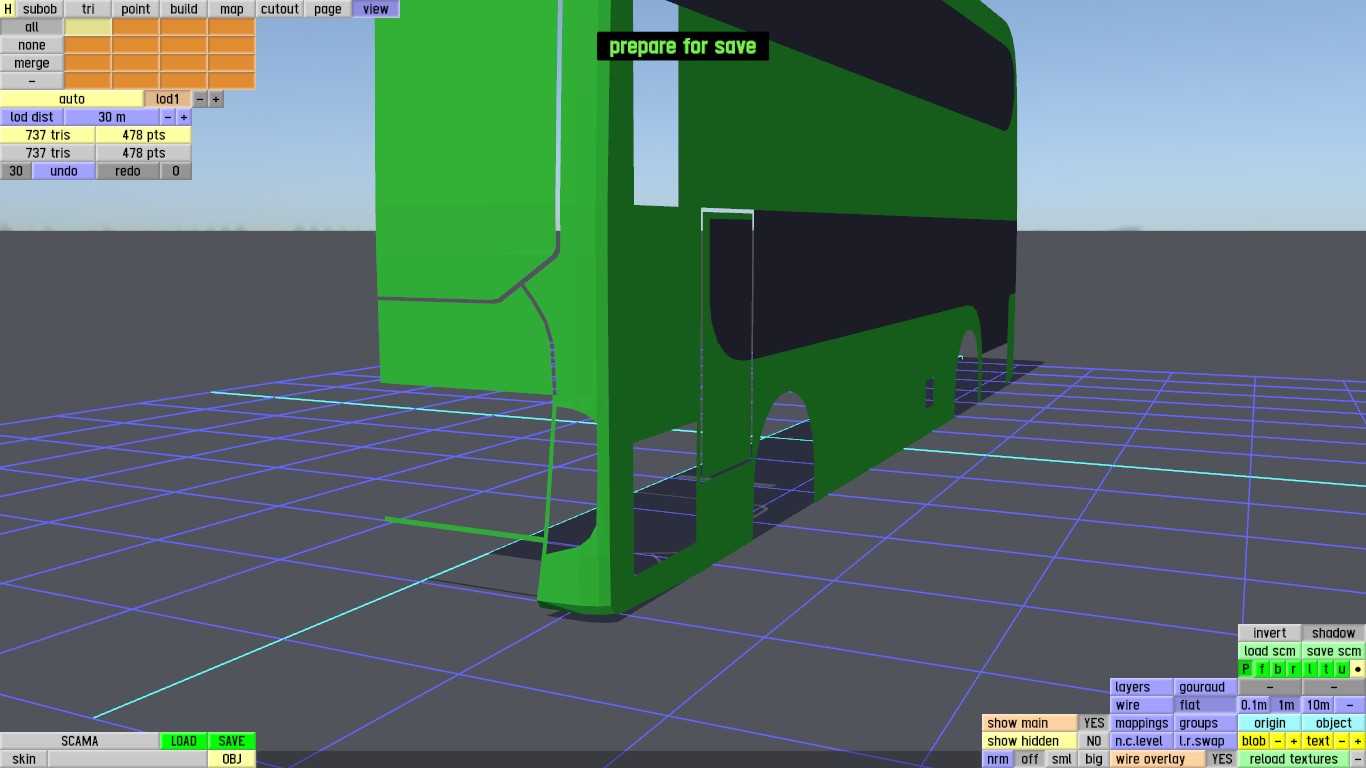1366x768 pixels.
Task: Switch to the f (front) view
Action: 1262,669
